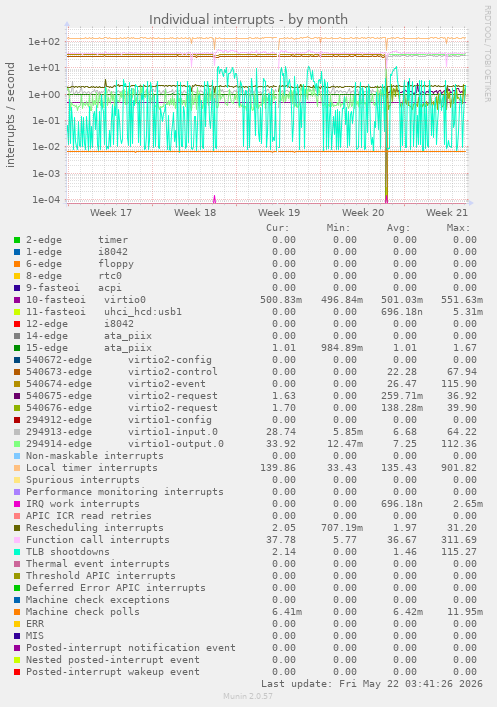Click the Max column header
497x707 pixels.
point(458,228)
